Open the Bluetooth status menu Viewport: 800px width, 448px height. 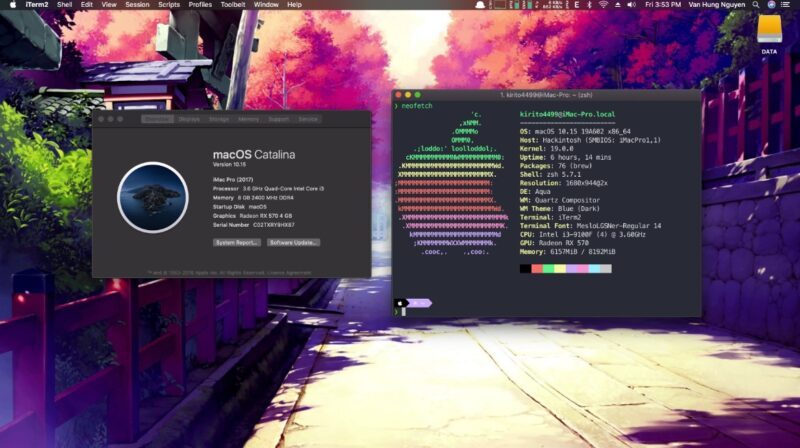point(589,5)
